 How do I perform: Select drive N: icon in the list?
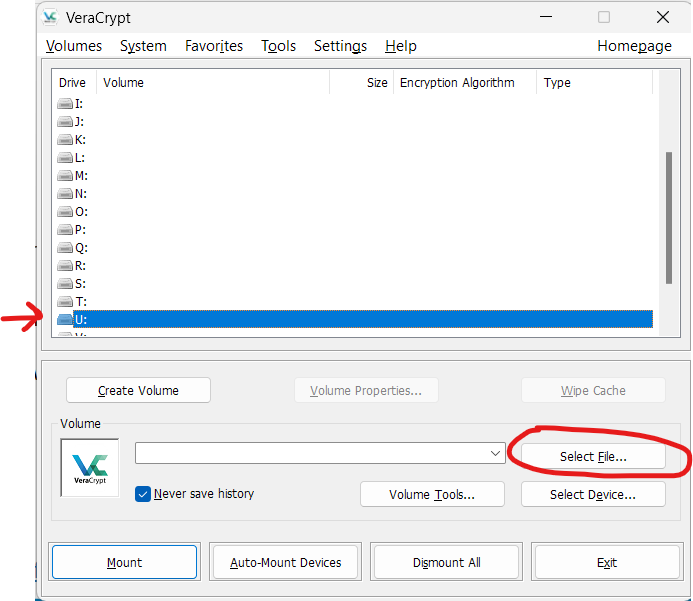[65, 194]
